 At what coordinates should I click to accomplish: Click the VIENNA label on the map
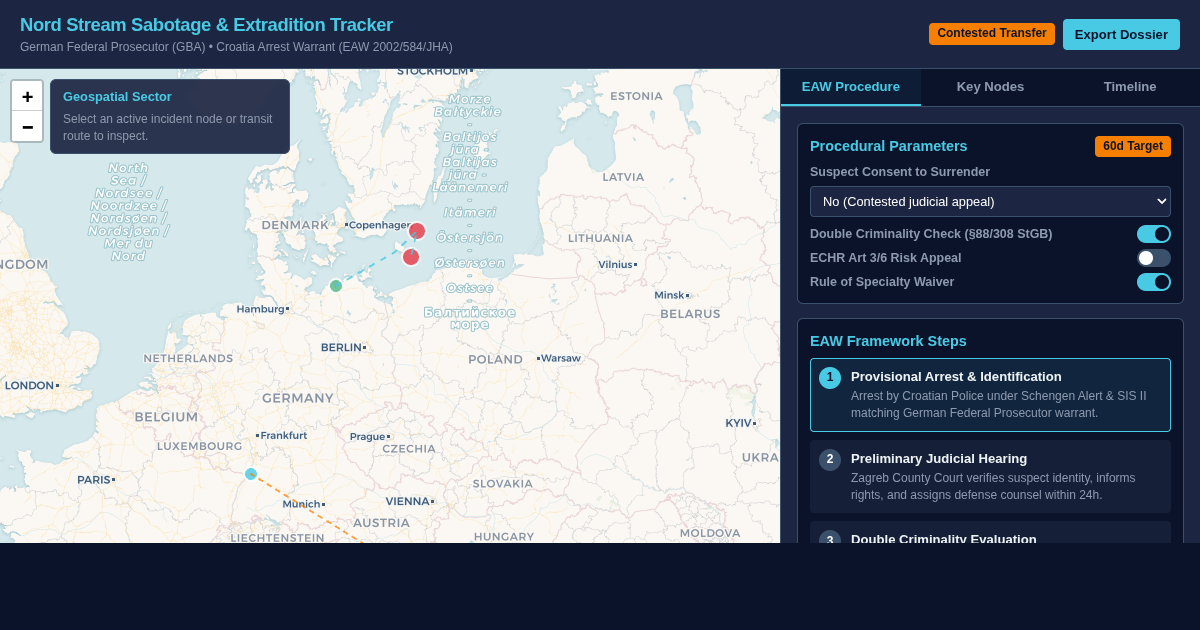coord(407,501)
